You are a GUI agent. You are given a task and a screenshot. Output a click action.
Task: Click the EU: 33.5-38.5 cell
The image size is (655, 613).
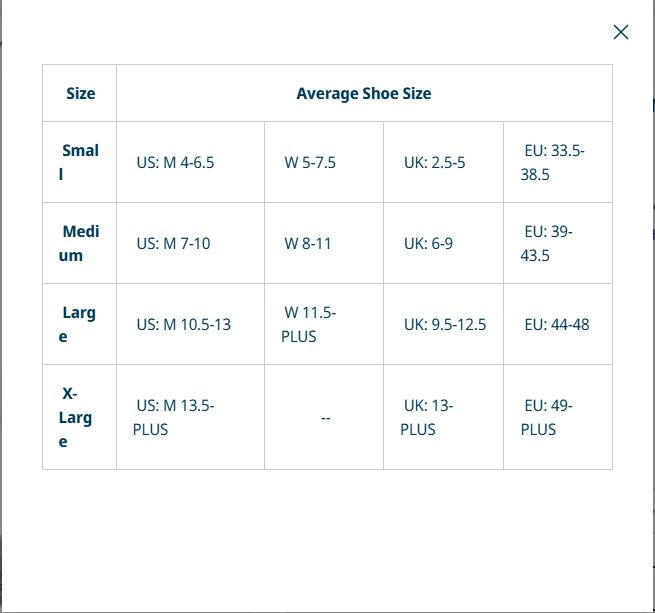[552, 162]
